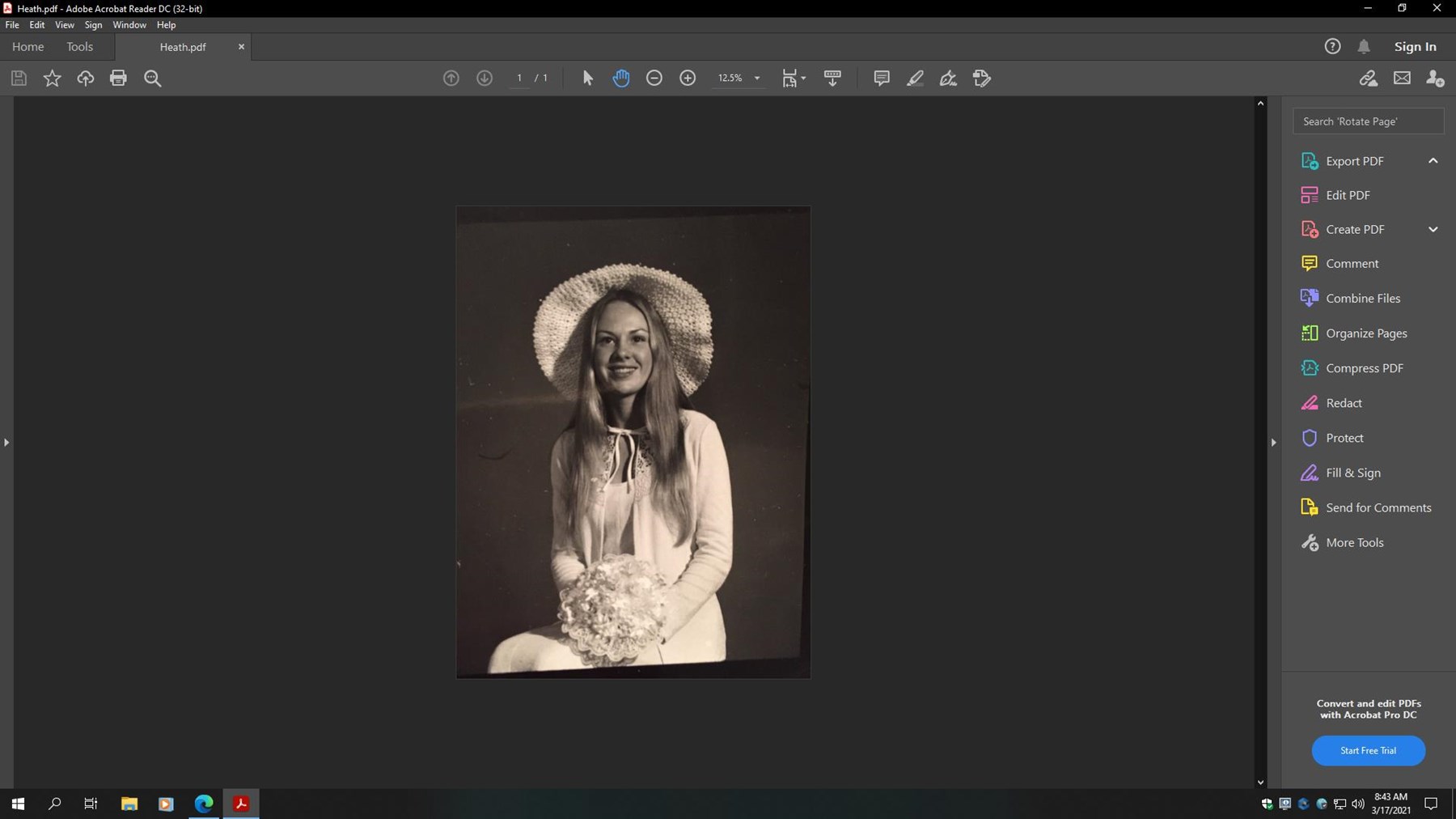The height and width of the screenshot is (819, 1456).
Task: Click the Save file icon
Action: (19, 79)
